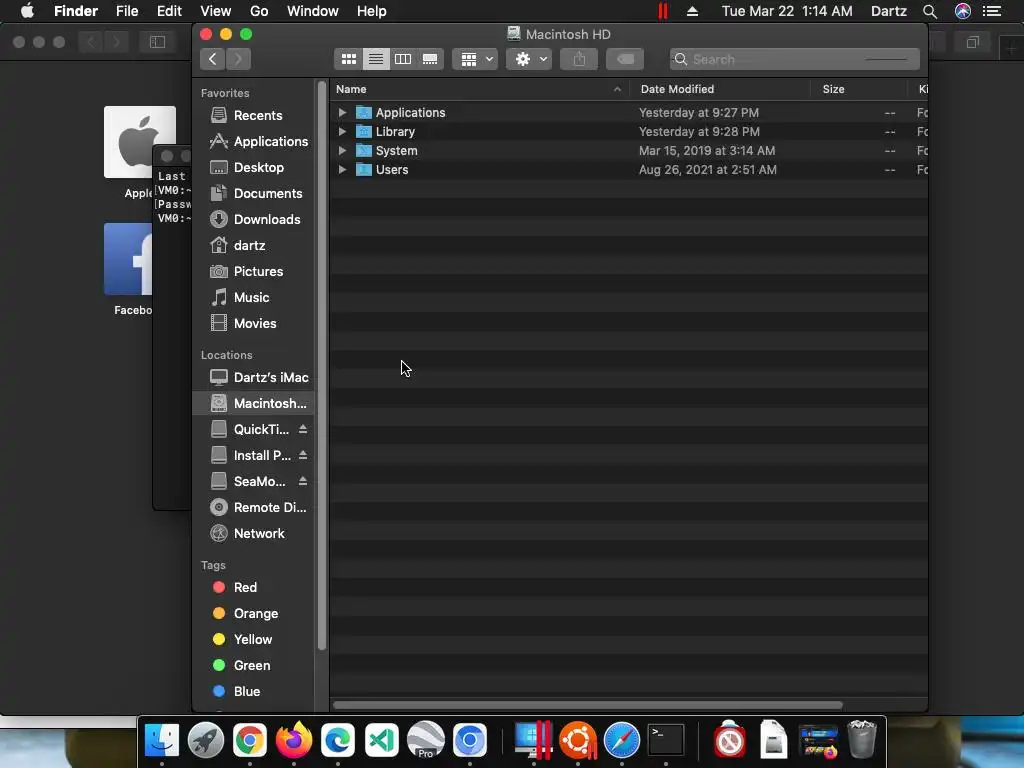Launch Google Chrome from the Dock
This screenshot has width=1024, height=768.
(249, 740)
